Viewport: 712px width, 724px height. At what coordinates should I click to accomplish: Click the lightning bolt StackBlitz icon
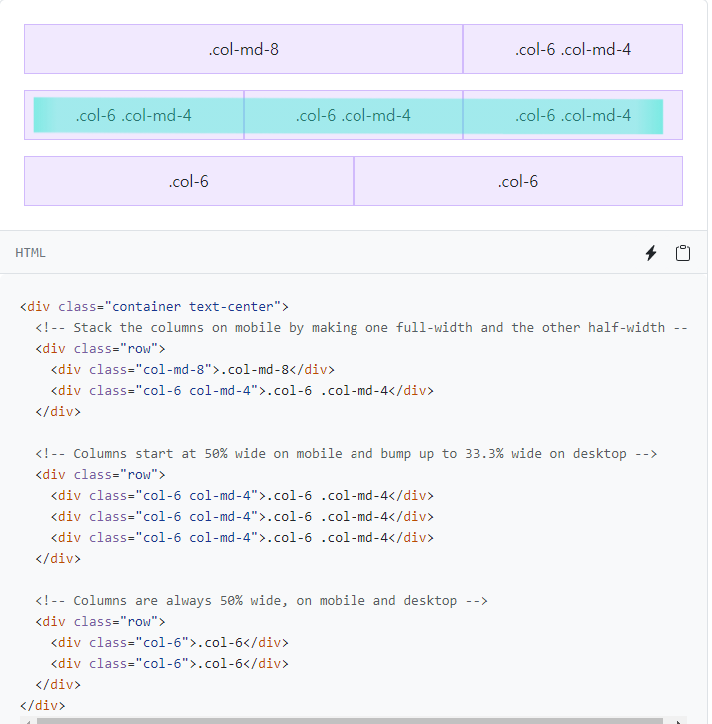click(651, 253)
